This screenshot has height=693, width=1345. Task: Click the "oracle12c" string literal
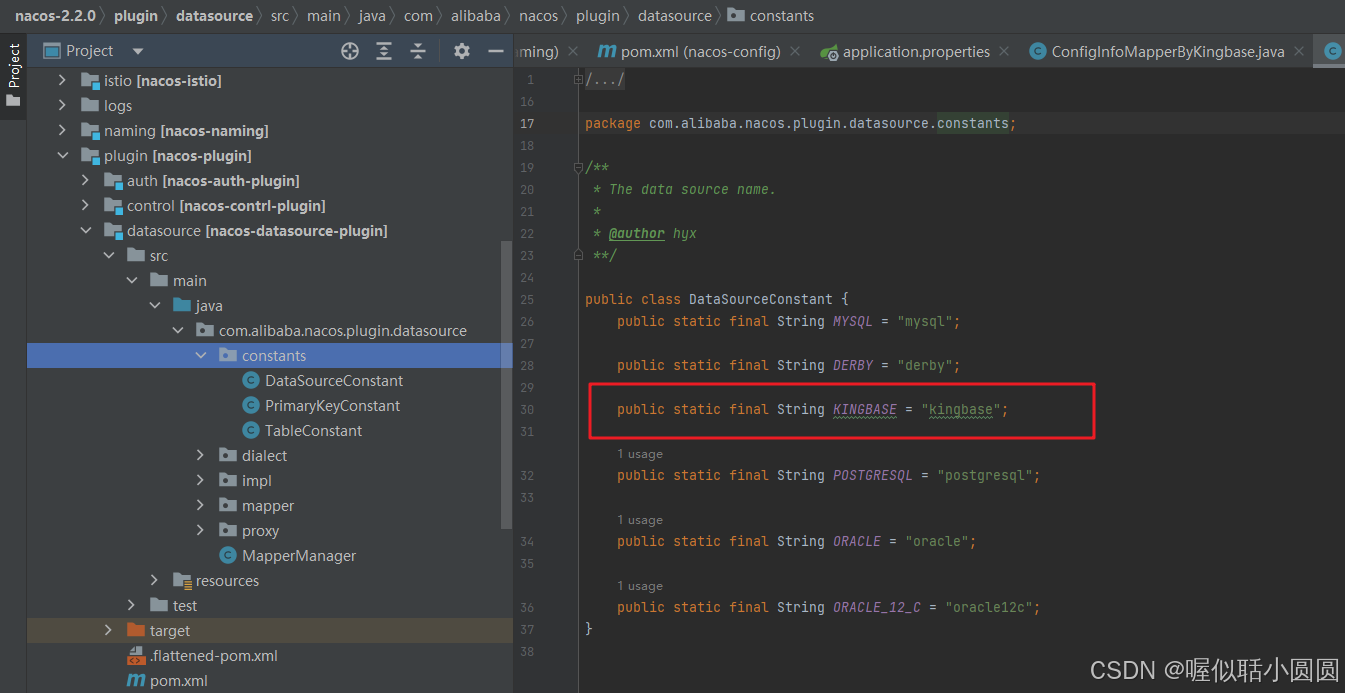(989, 607)
